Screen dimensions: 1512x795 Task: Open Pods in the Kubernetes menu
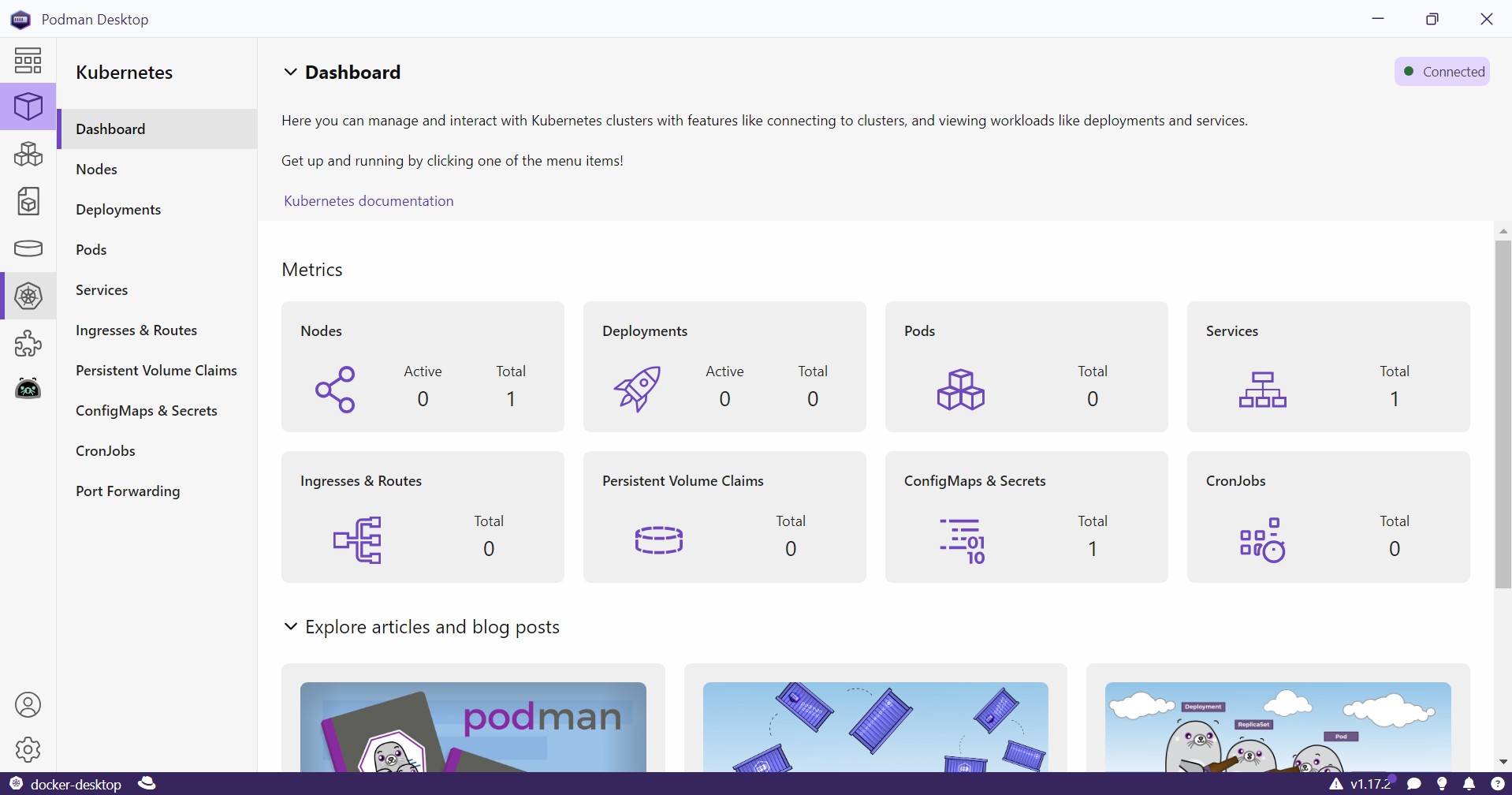pyautogui.click(x=157, y=249)
